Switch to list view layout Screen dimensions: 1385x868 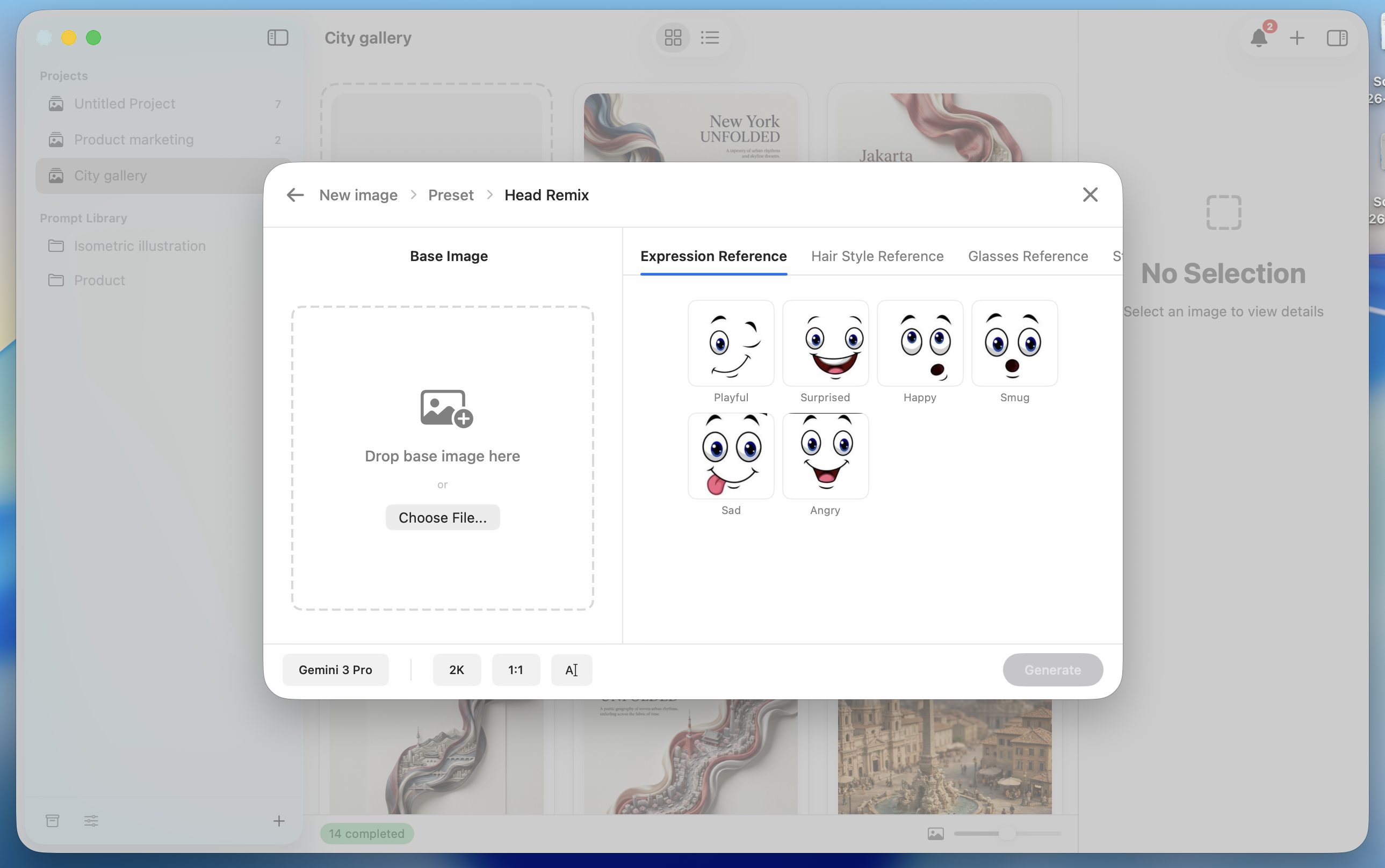pos(710,37)
